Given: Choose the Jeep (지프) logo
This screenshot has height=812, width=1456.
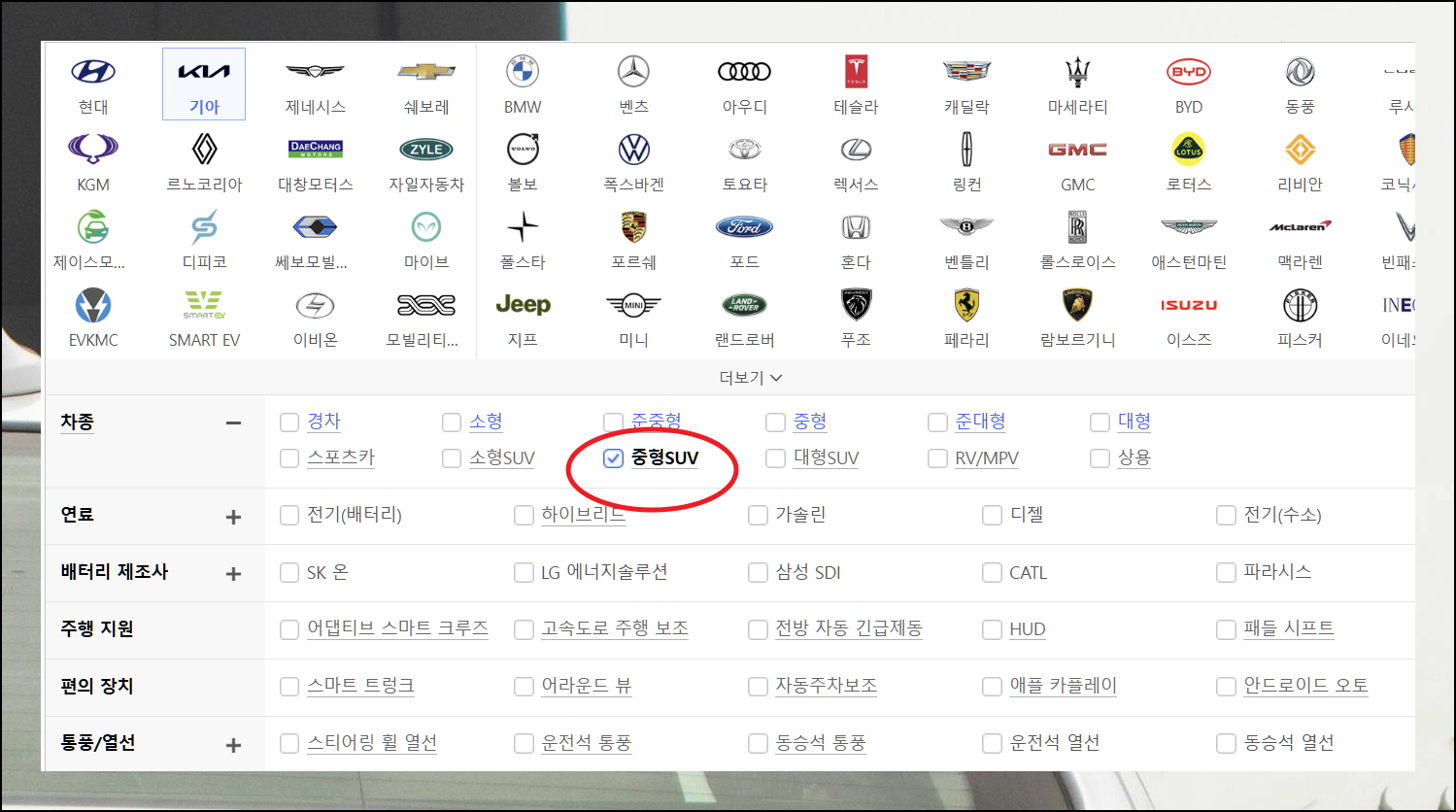Looking at the screenshot, I should 523,304.
